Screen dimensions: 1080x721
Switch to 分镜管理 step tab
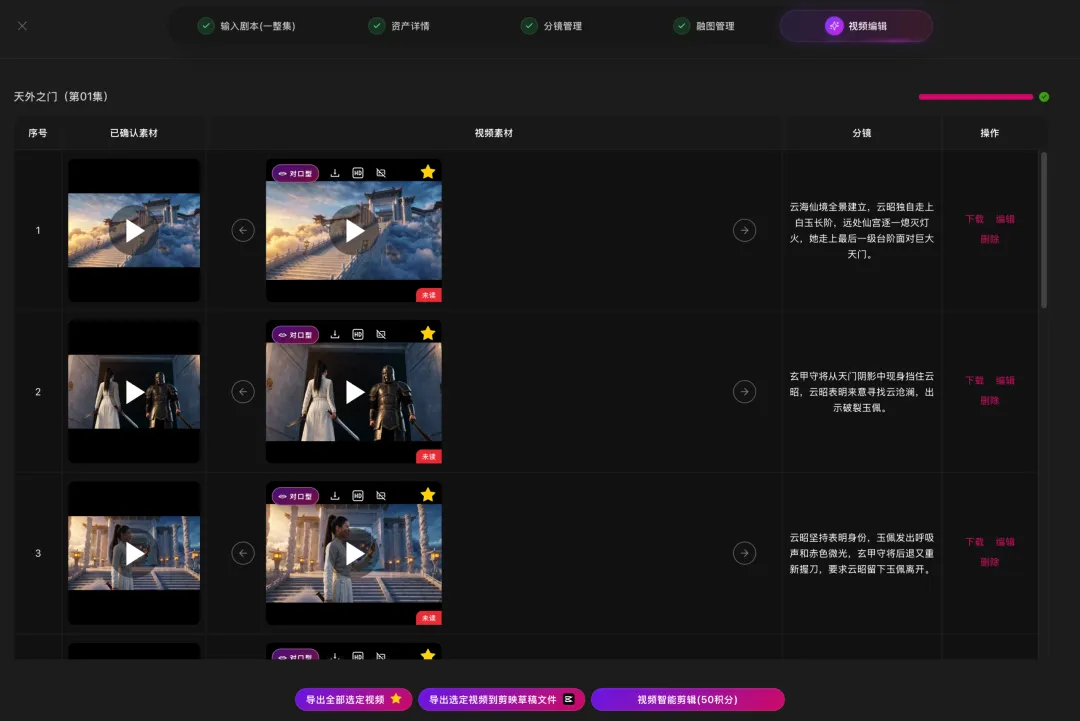coord(551,26)
